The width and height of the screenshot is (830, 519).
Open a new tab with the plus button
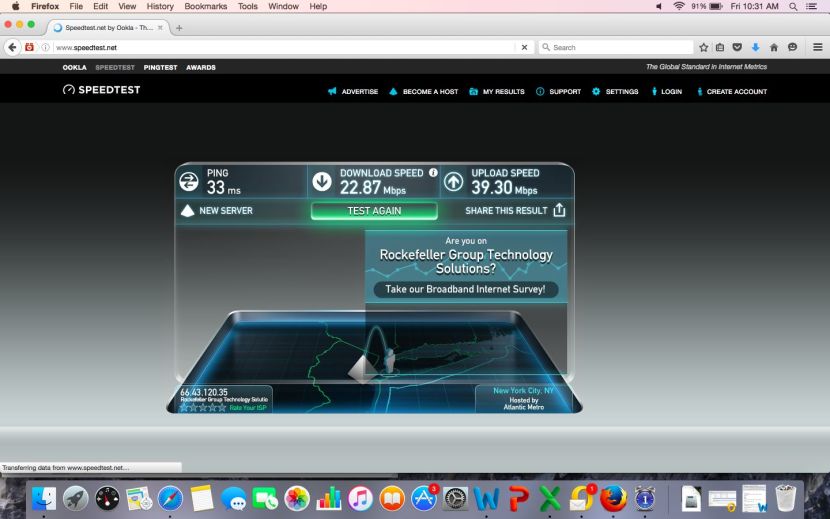click(x=179, y=28)
